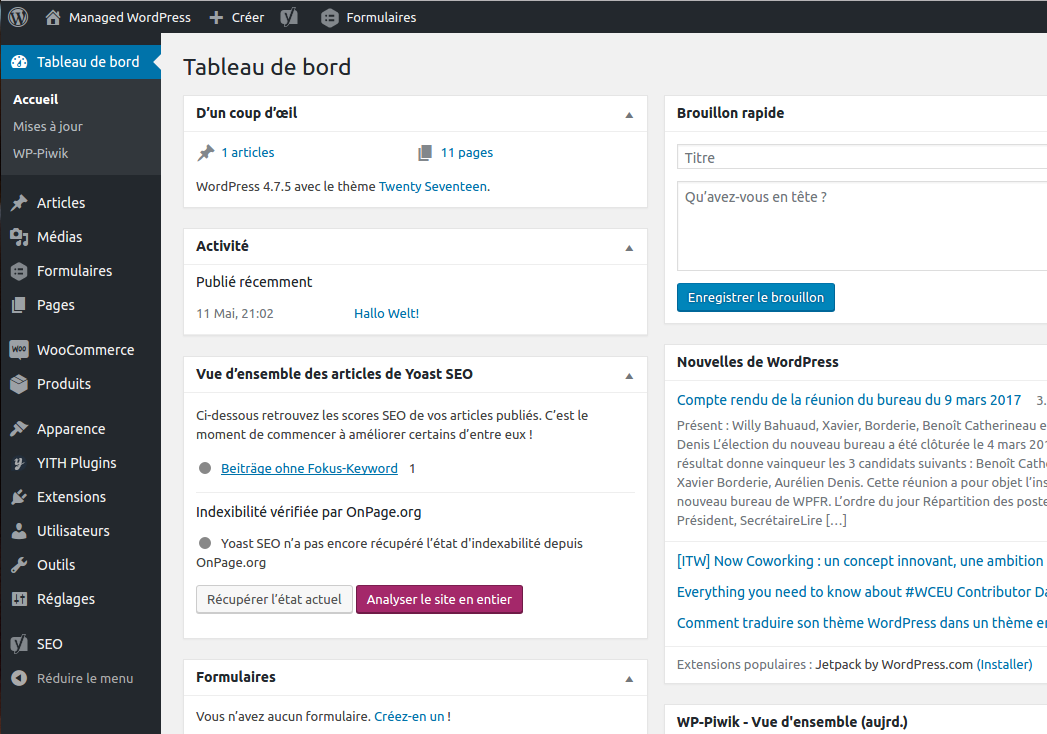This screenshot has height=734, width=1047.
Task: Click the Réglages sliders icon
Action: click(19, 599)
